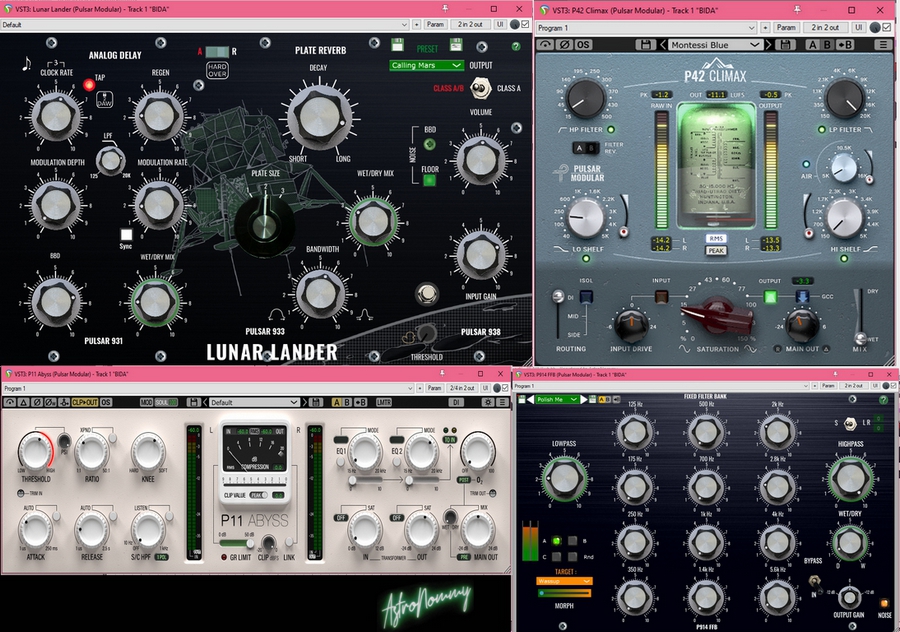Click the Lunar Lander help question mark icon
Screen dimensions: 900x632
click(x=516, y=46)
